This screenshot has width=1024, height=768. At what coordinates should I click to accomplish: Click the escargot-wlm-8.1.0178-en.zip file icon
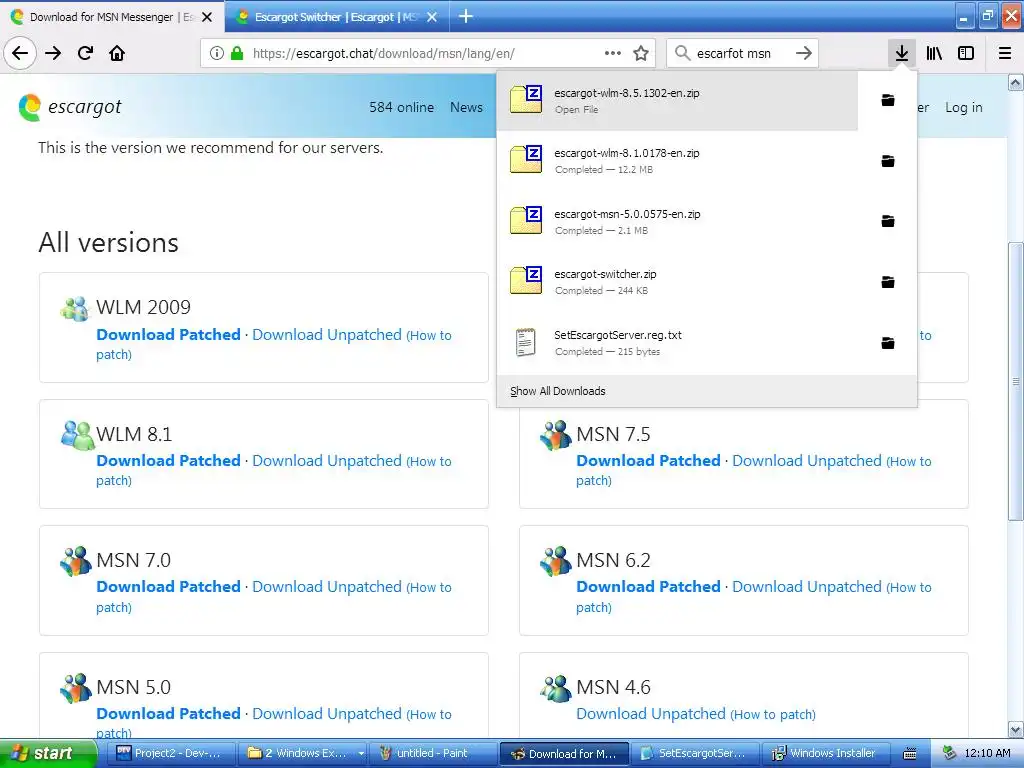(x=526, y=160)
